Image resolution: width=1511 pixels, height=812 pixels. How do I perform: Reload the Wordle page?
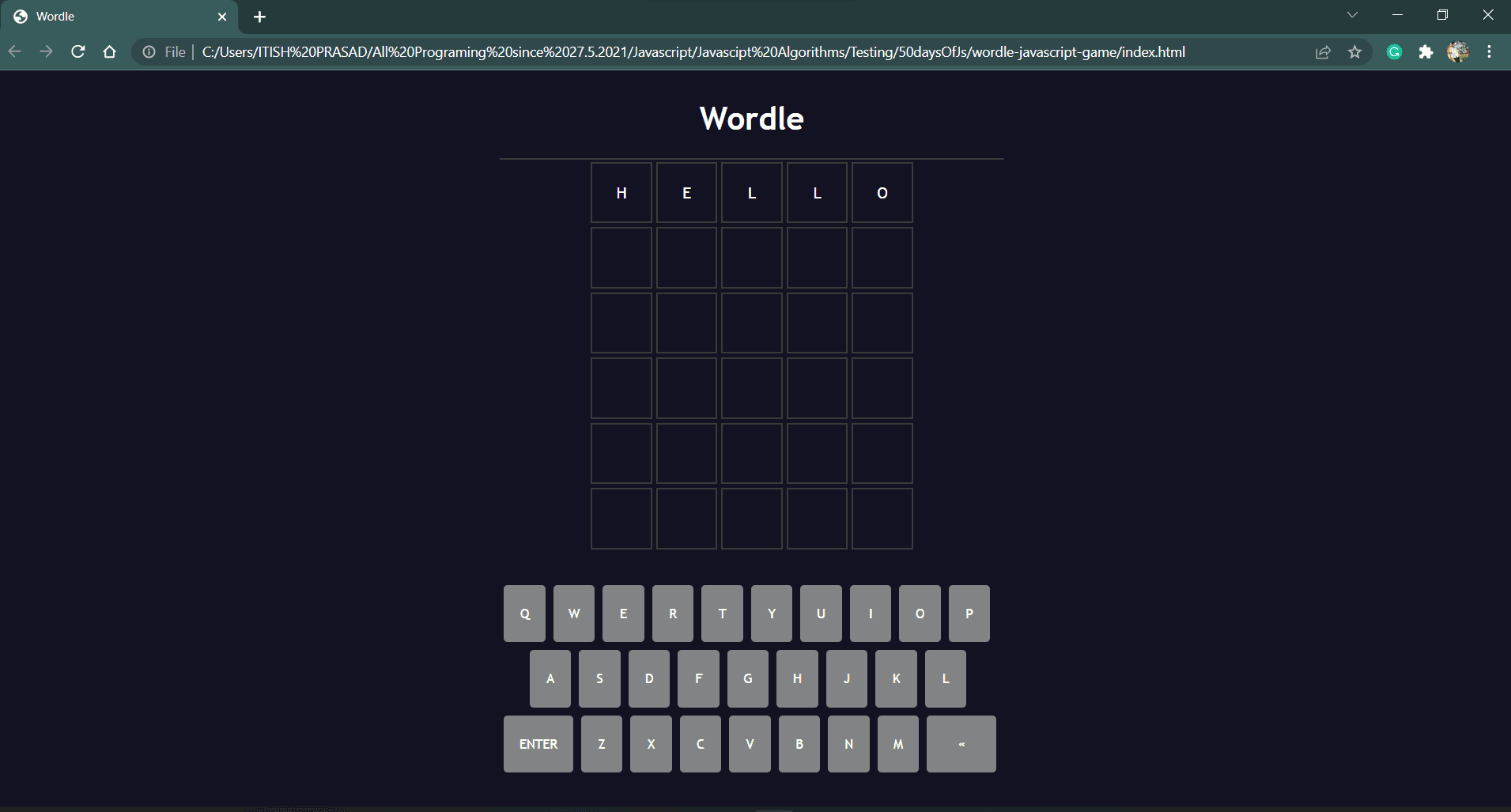77,52
